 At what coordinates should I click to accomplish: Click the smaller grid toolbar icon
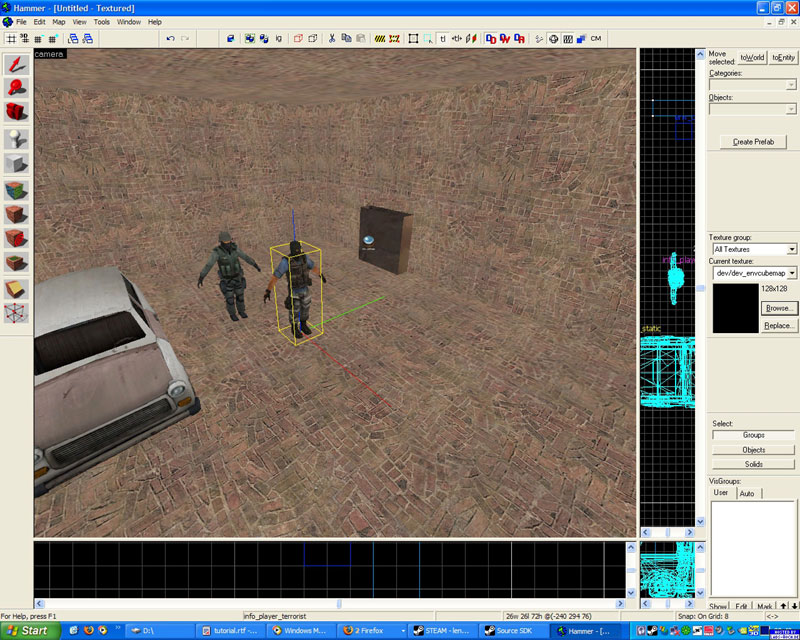(x=39, y=39)
